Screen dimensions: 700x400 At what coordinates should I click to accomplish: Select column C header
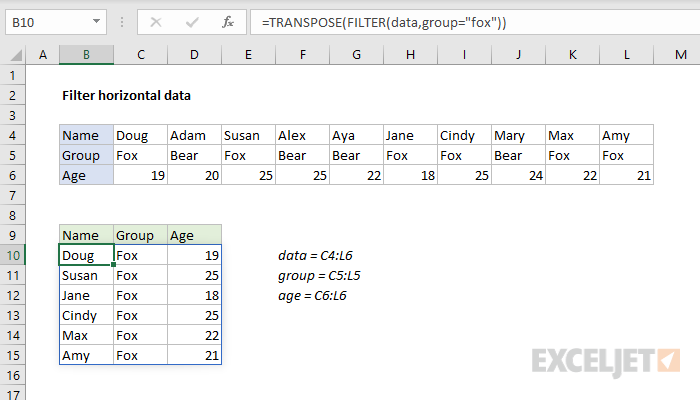pyautogui.click(x=141, y=55)
